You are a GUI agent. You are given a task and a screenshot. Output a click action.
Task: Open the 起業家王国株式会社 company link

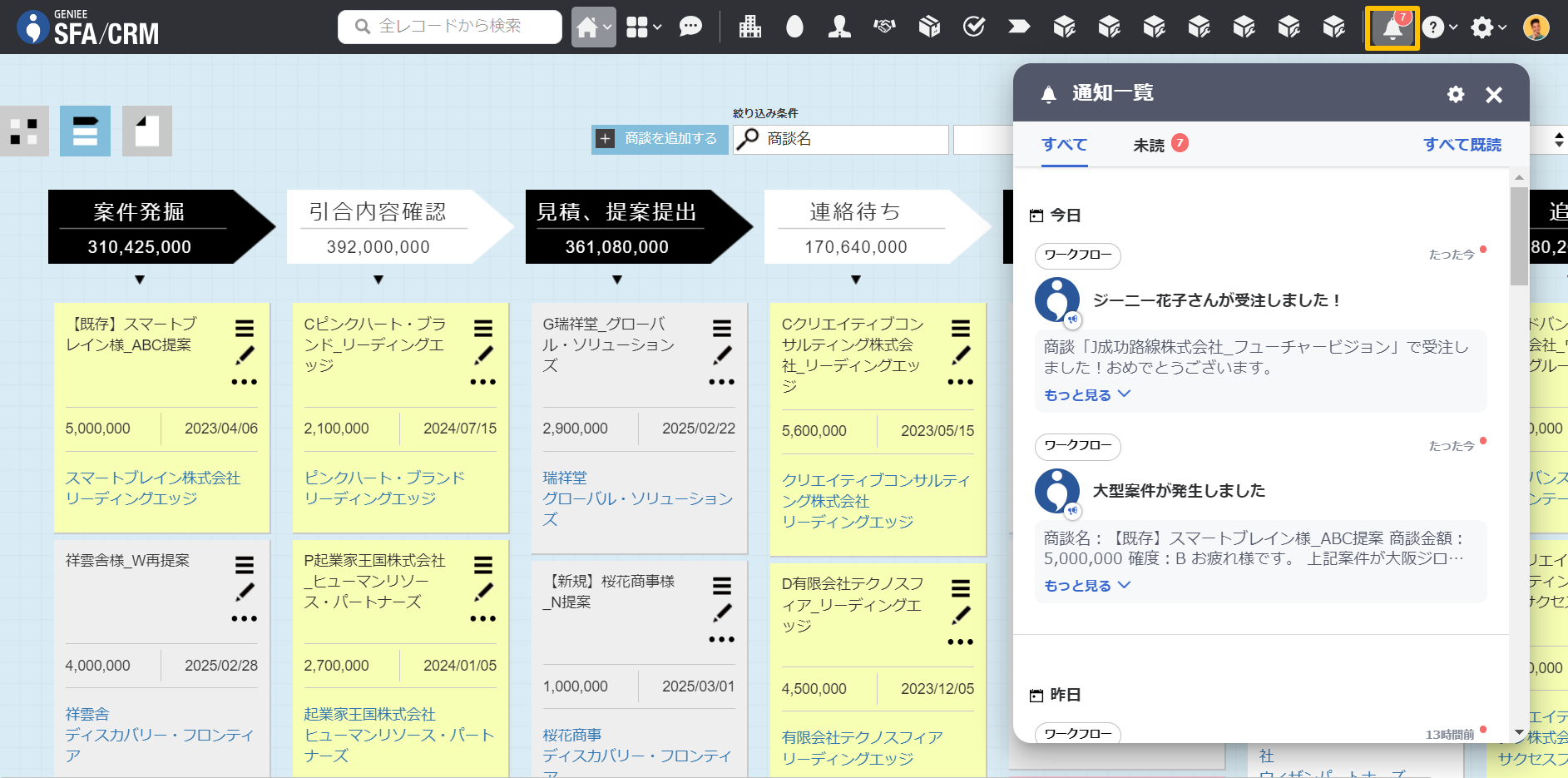[x=370, y=714]
